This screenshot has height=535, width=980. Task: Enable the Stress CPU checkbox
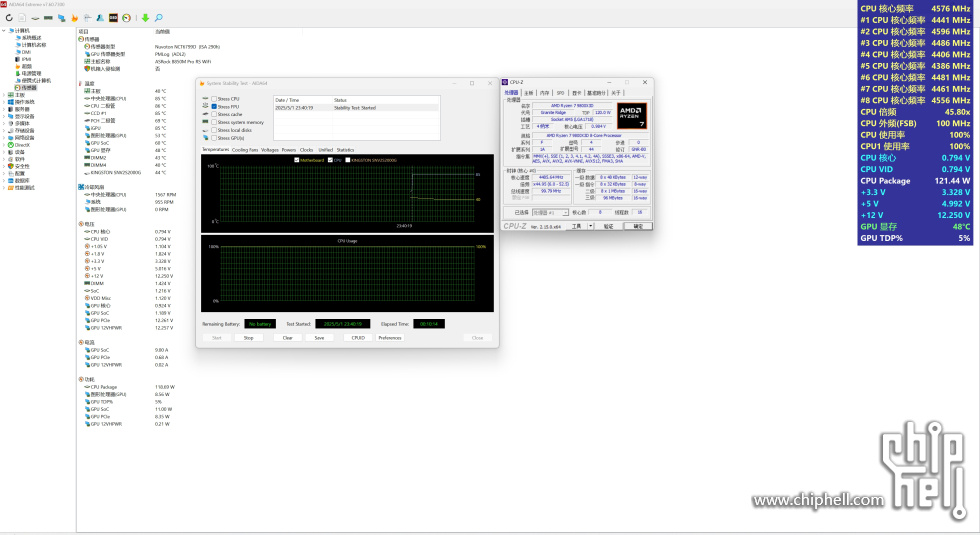[x=214, y=99]
